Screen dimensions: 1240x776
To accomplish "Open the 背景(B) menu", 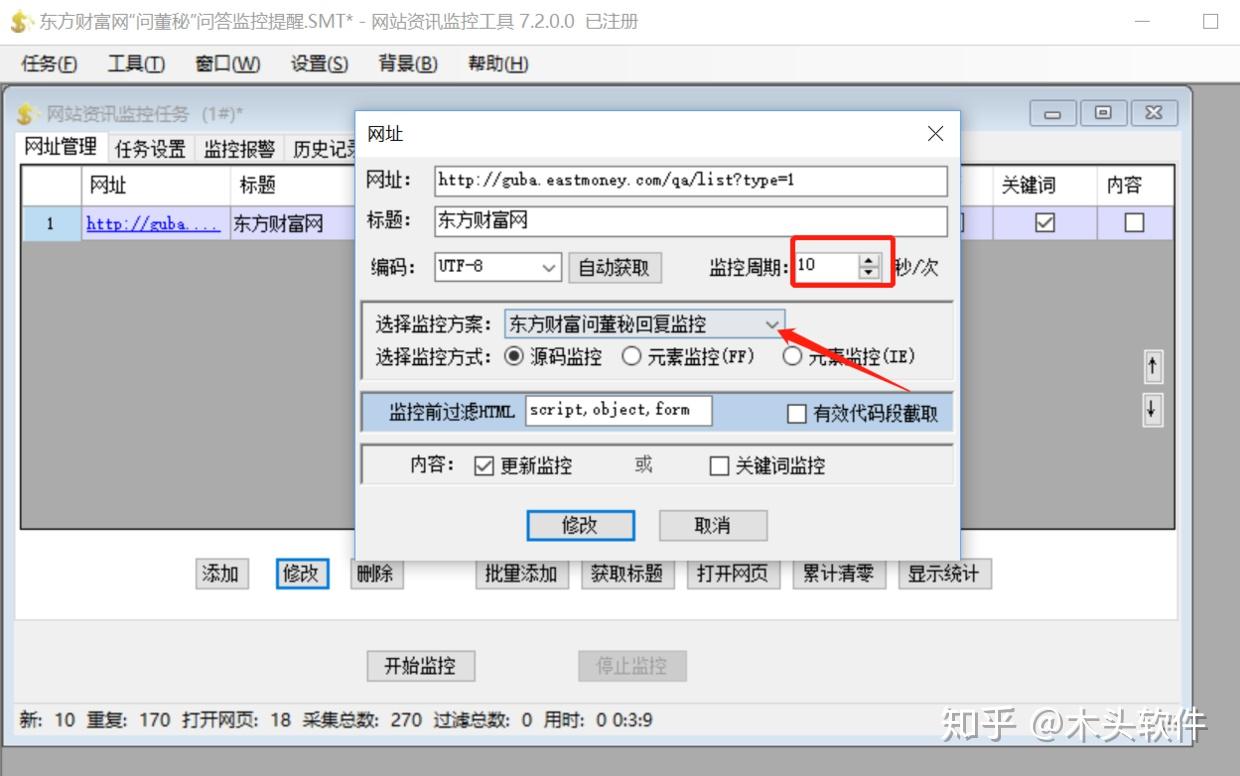I will pos(408,64).
